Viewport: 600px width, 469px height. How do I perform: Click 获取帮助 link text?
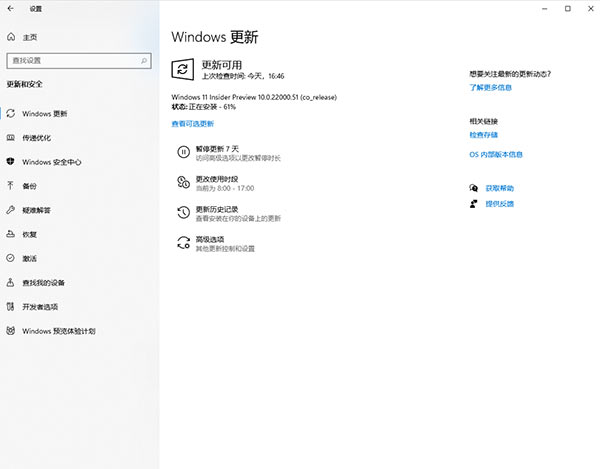(x=500, y=188)
